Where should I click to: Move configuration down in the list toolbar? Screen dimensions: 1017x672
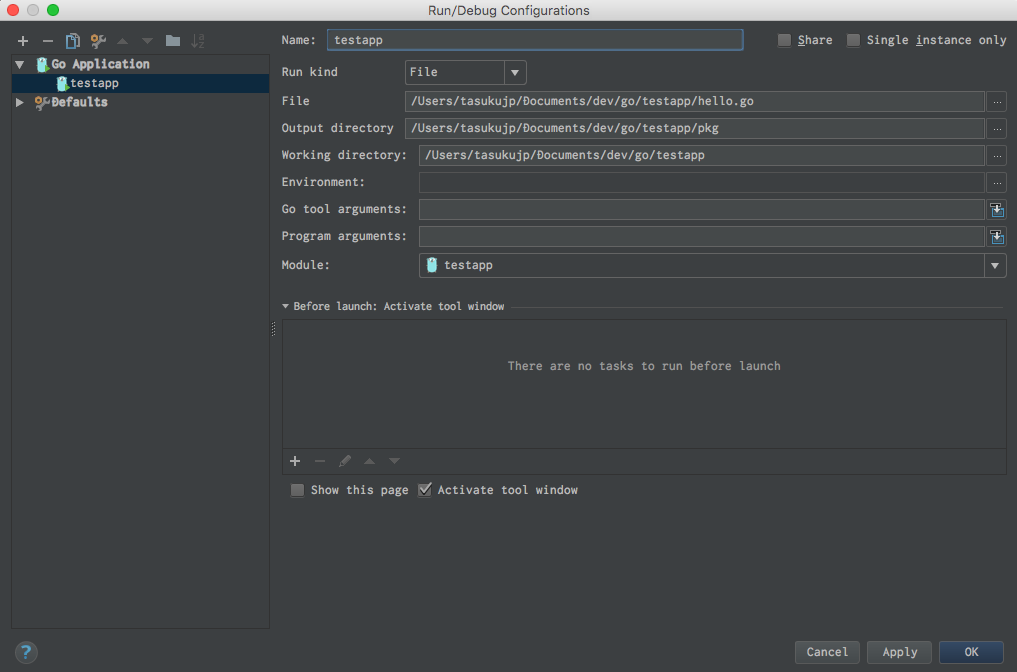pyautogui.click(x=148, y=41)
